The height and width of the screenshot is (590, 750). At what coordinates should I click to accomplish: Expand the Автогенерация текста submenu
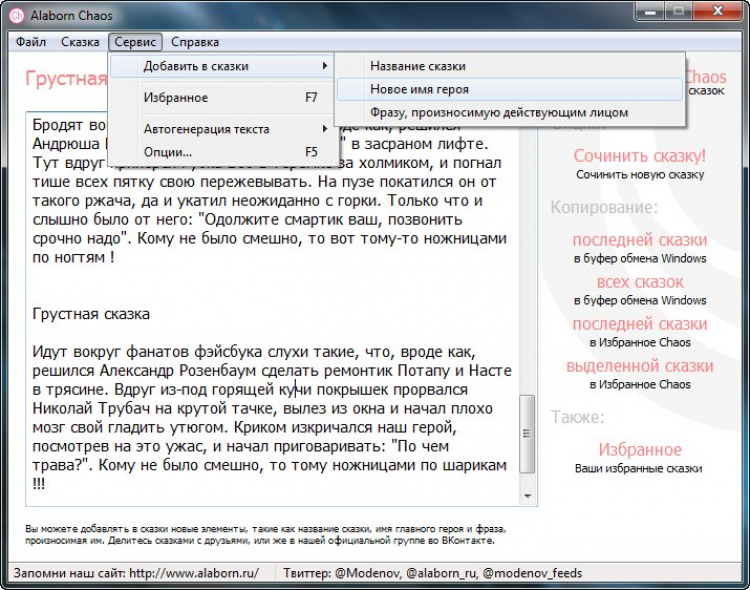click(222, 129)
